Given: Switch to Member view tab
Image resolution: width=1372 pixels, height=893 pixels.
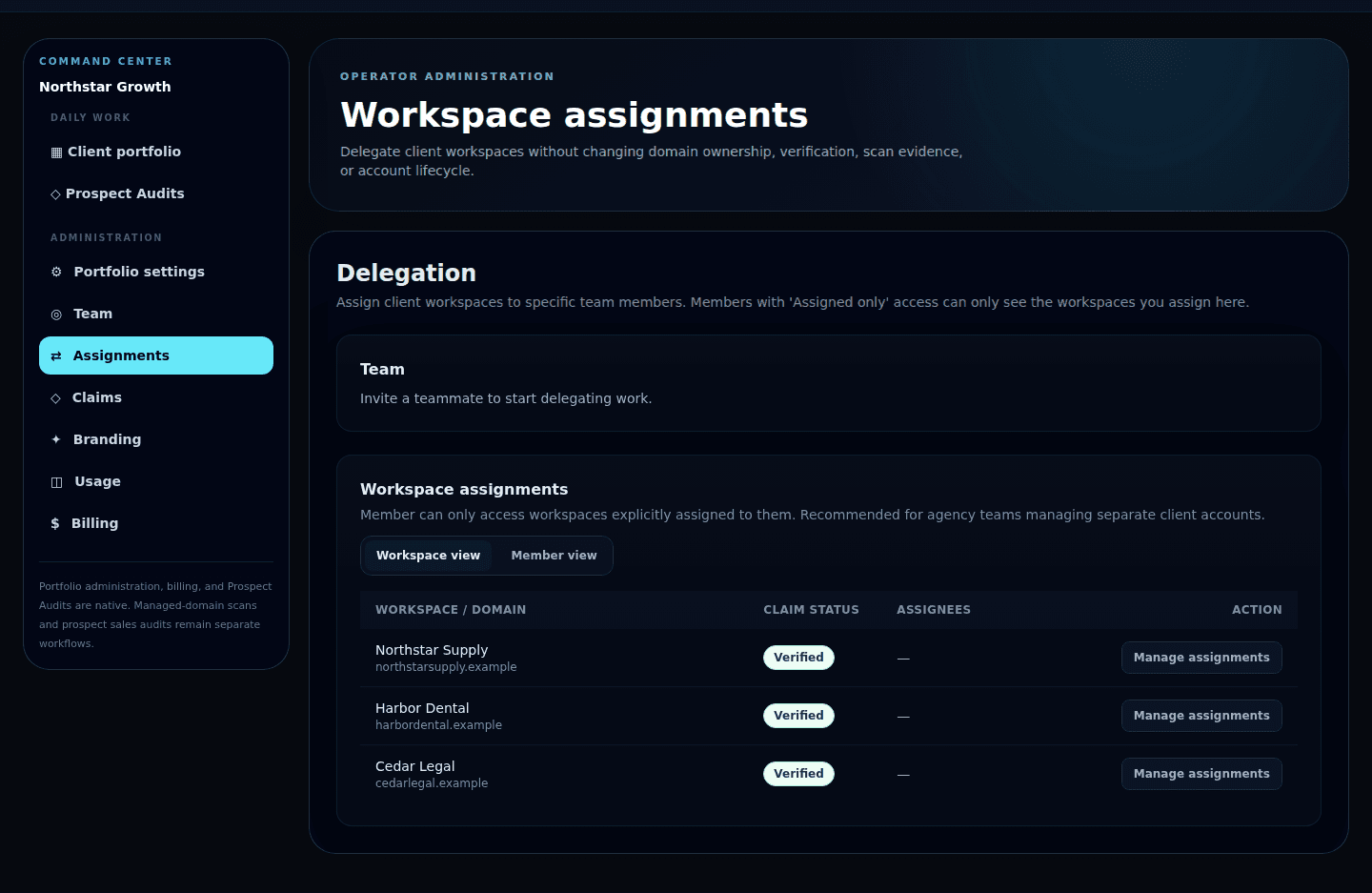Looking at the screenshot, I should click(x=554, y=556).
